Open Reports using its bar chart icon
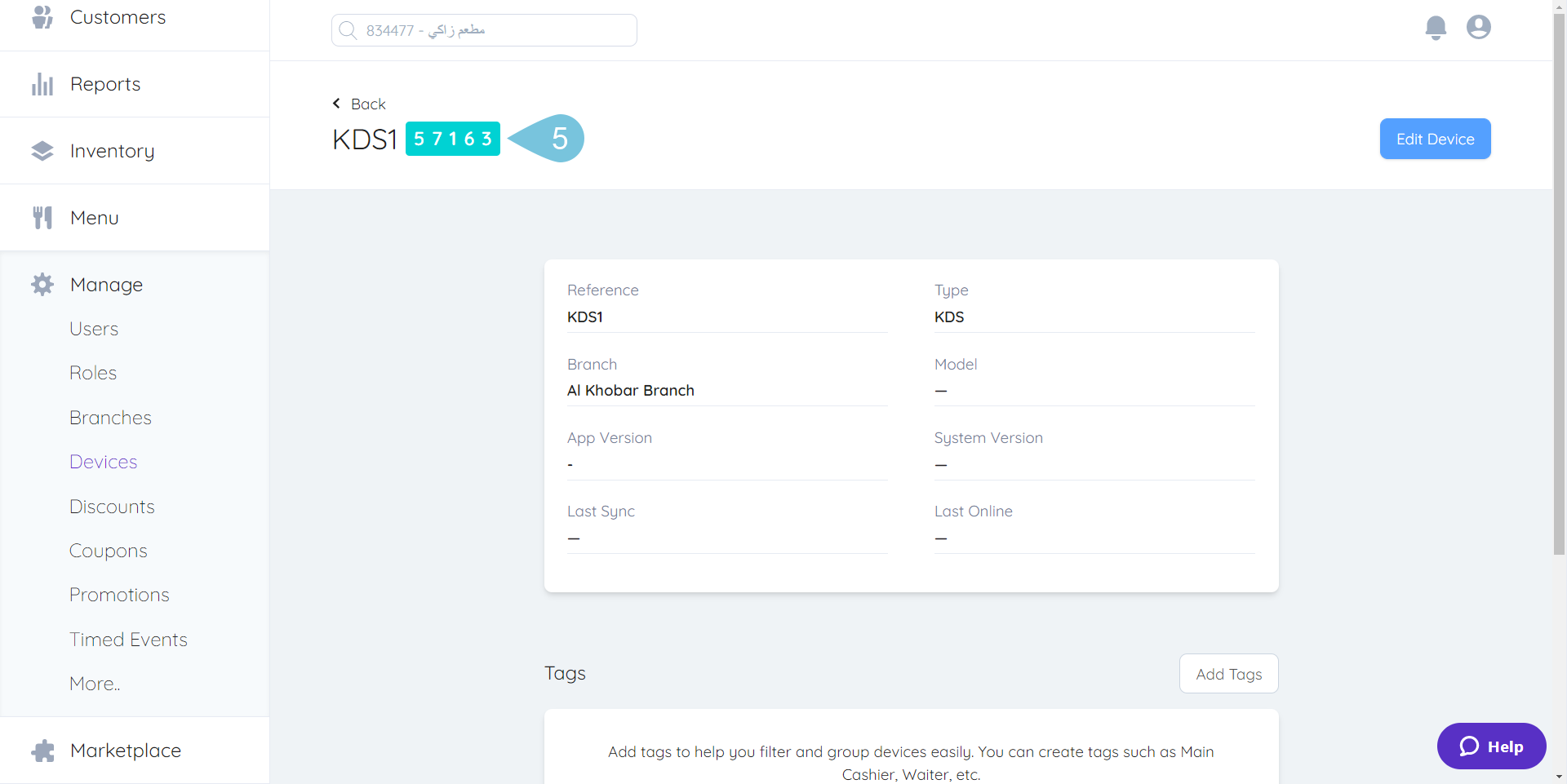The height and width of the screenshot is (784, 1567). pyautogui.click(x=42, y=83)
